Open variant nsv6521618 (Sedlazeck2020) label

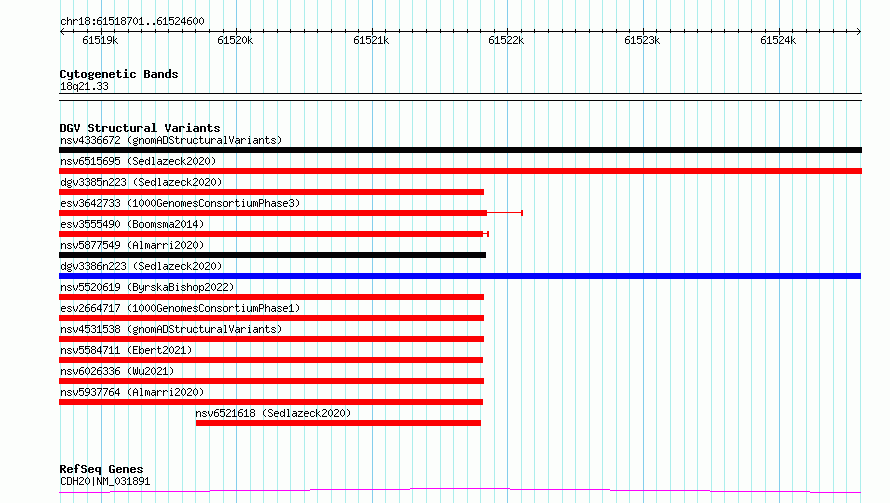(273, 413)
